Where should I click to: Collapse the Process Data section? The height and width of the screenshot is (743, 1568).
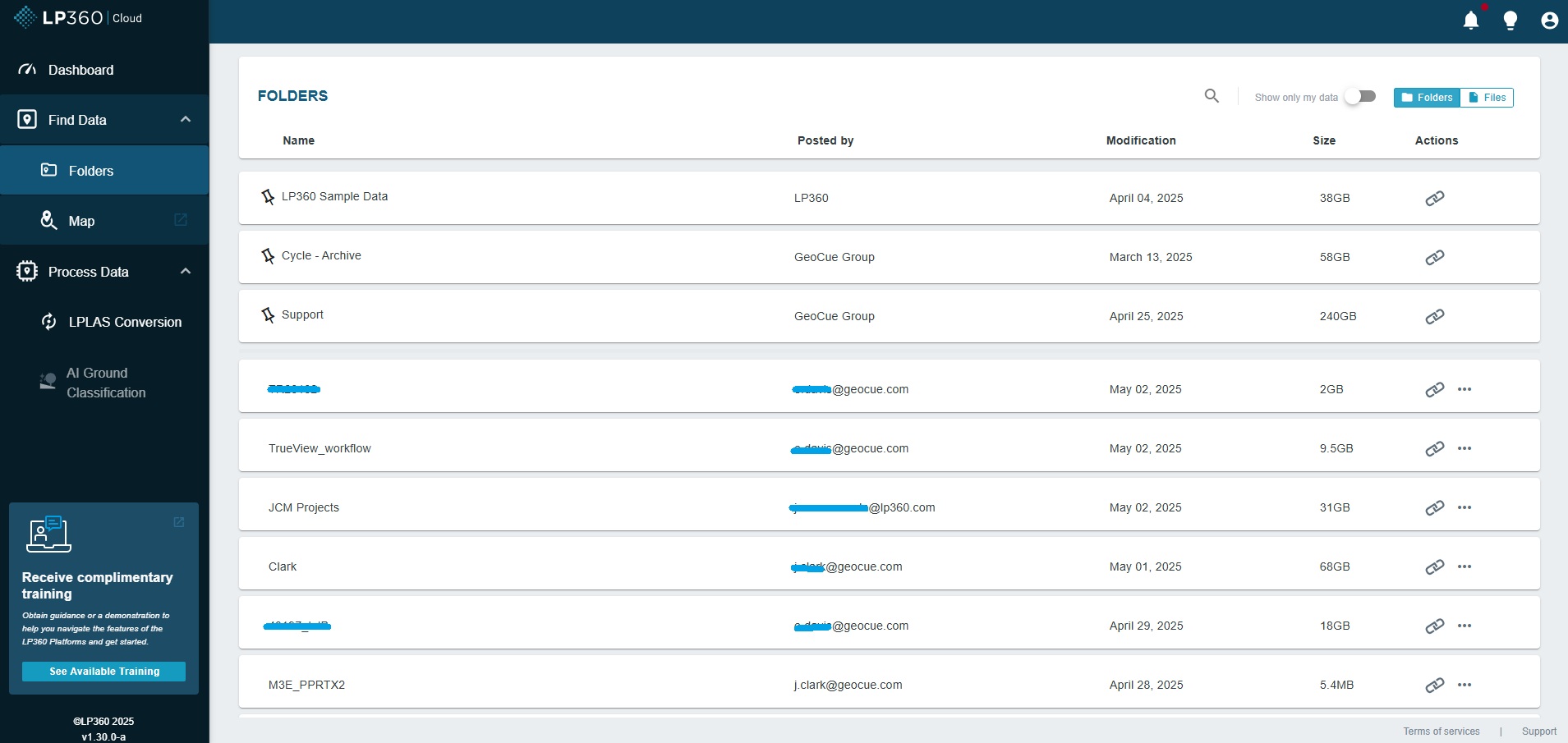pyautogui.click(x=186, y=271)
